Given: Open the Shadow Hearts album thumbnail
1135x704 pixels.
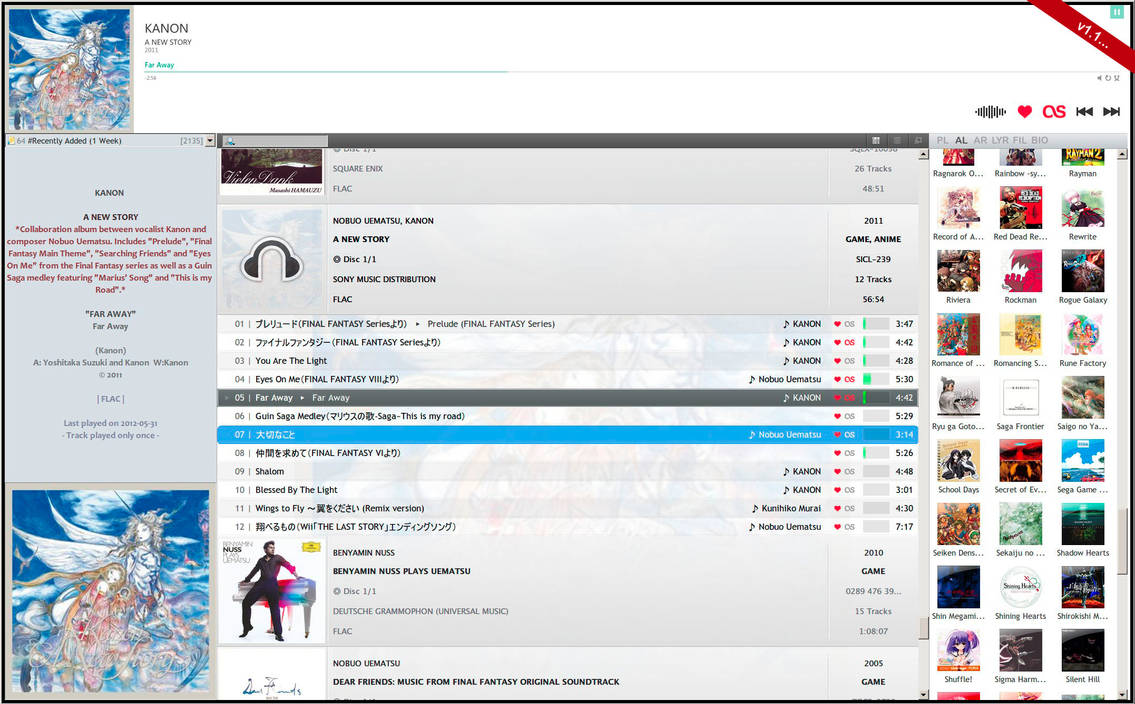Looking at the screenshot, I should [1082, 522].
